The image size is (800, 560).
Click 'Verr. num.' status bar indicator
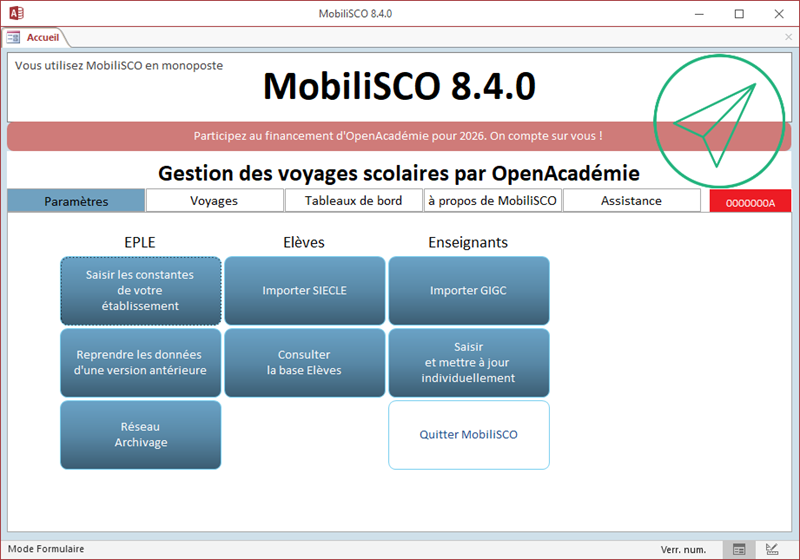[x=683, y=549]
